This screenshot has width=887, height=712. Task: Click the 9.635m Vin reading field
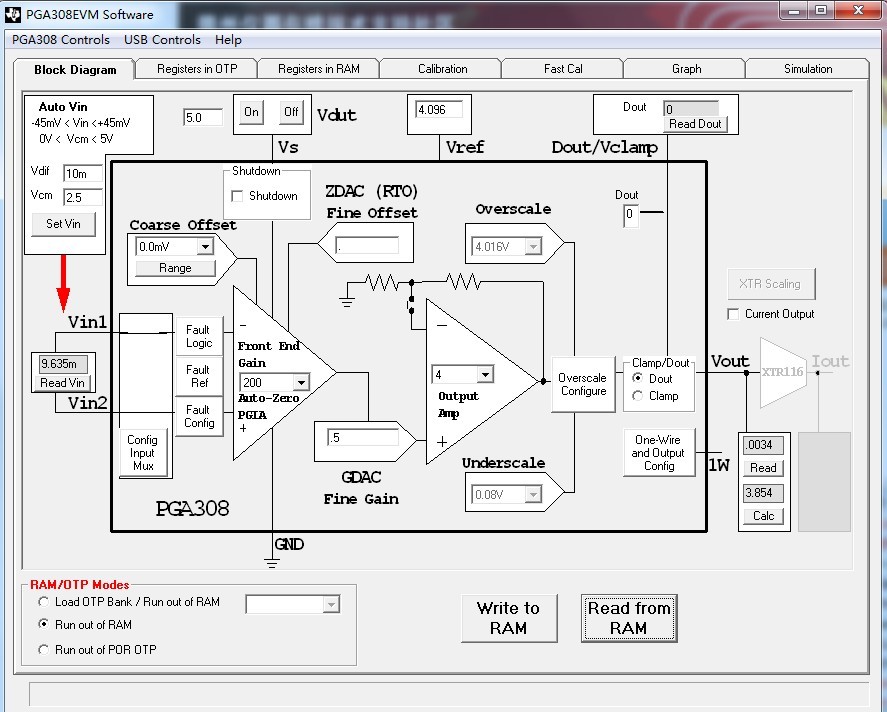click(63, 364)
